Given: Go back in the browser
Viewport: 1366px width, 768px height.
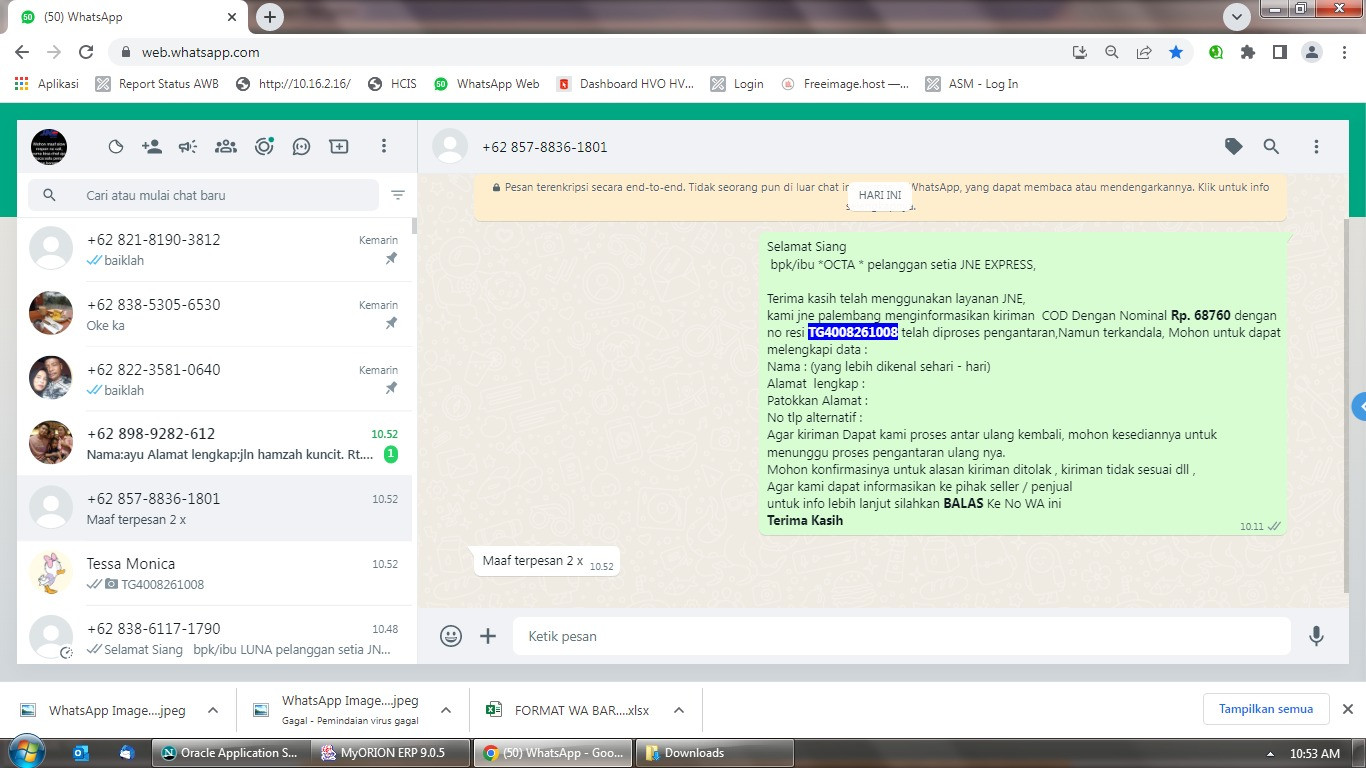Looking at the screenshot, I should (22, 52).
